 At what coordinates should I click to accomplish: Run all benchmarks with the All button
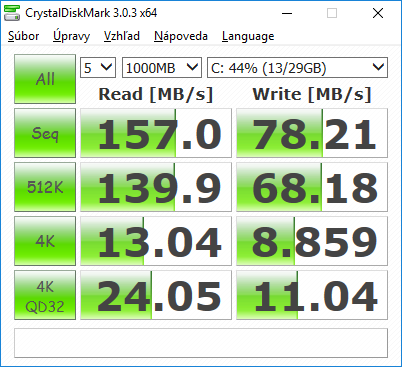coord(45,79)
